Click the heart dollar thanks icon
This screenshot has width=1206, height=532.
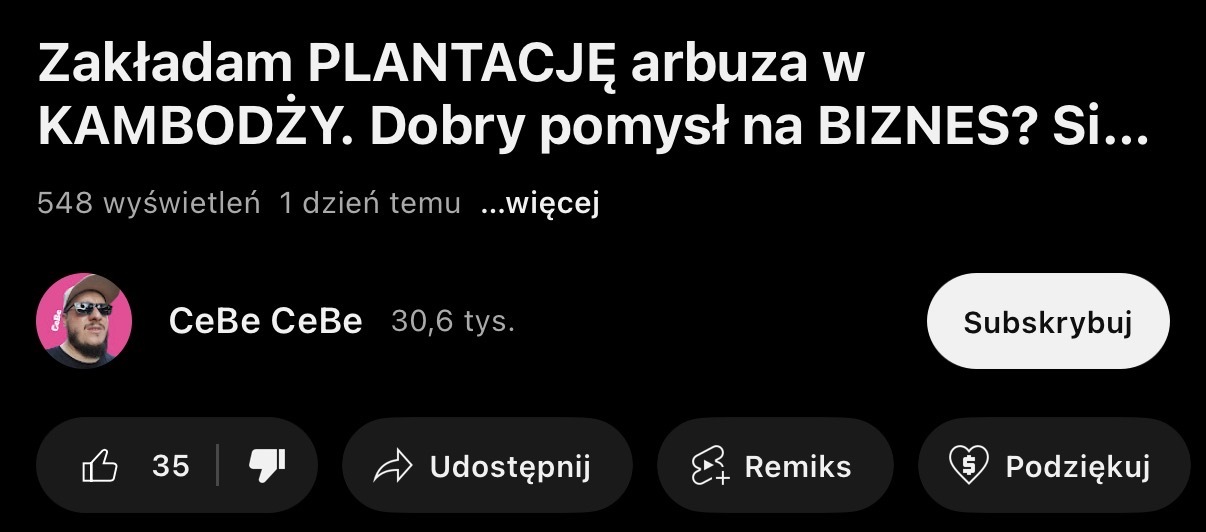click(968, 467)
